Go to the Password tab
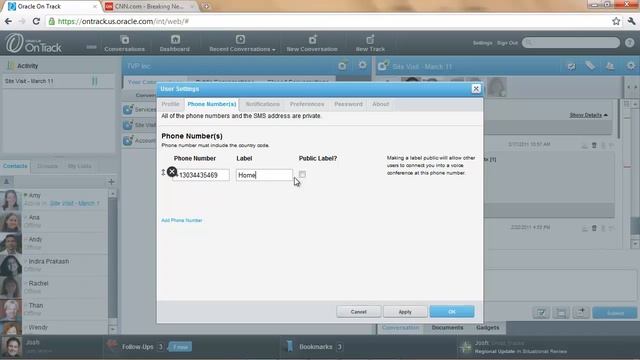This screenshot has height=360, width=640. tap(348, 104)
